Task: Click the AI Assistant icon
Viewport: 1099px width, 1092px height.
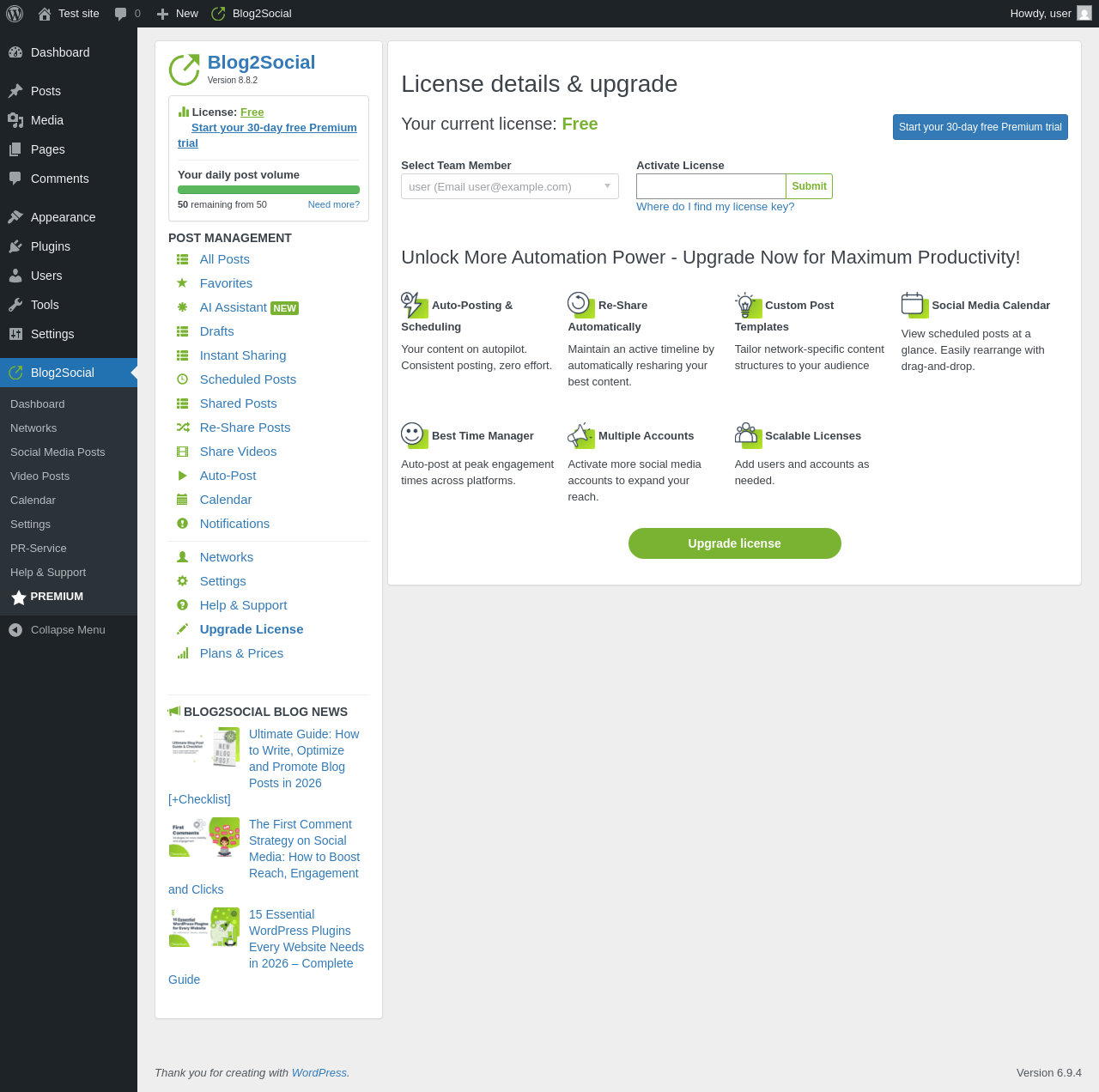Action: 182,307
